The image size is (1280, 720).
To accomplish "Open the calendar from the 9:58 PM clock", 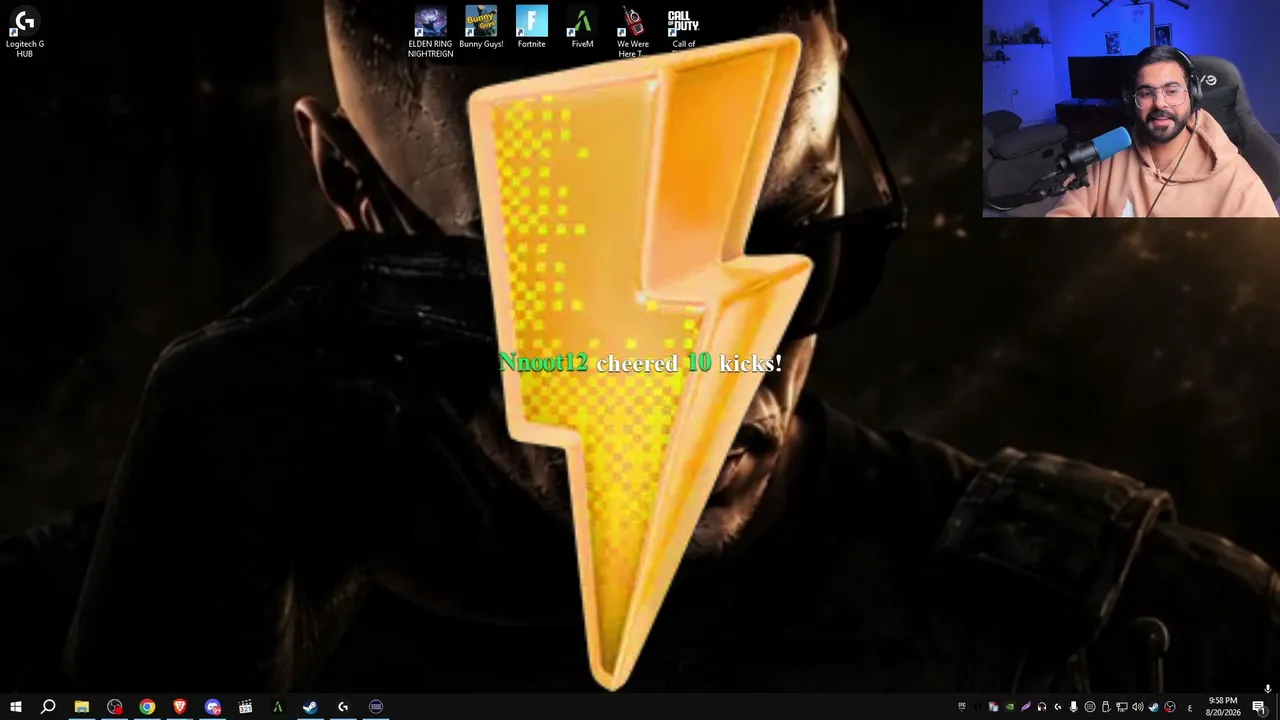I will pos(1222,707).
